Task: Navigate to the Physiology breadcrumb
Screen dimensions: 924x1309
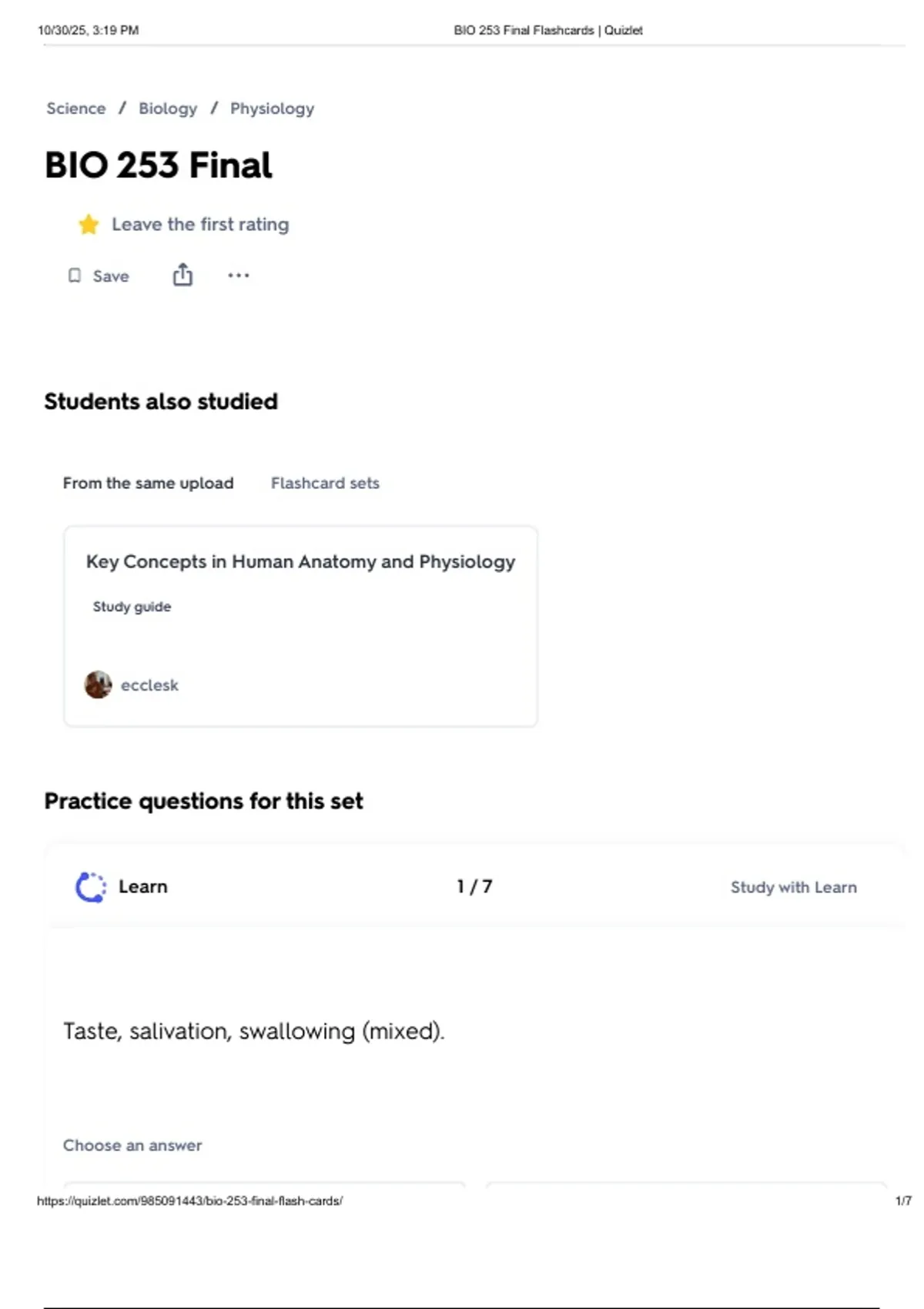Action: [272, 109]
